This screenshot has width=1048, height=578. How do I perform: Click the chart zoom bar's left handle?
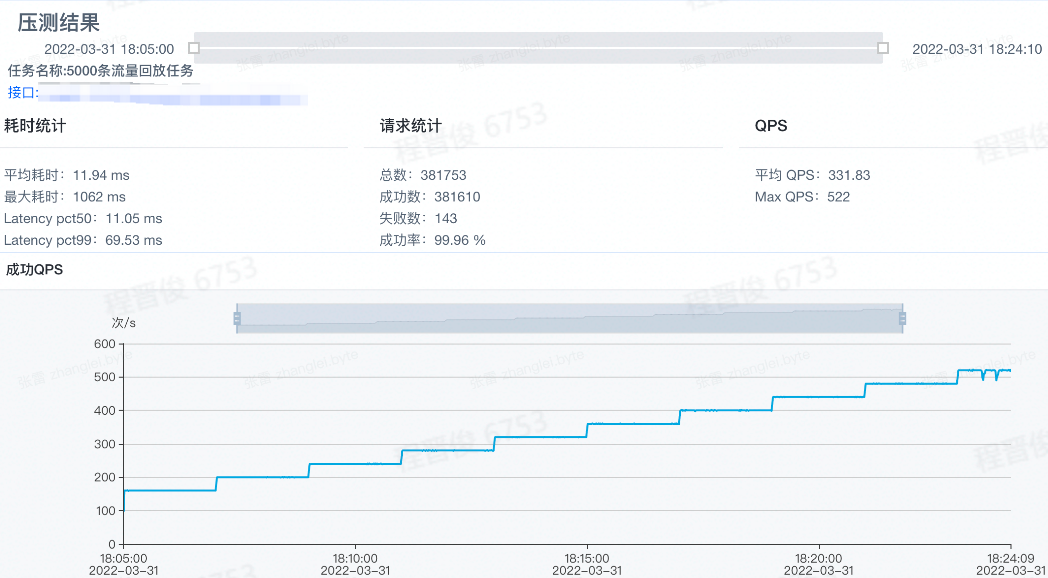237,318
